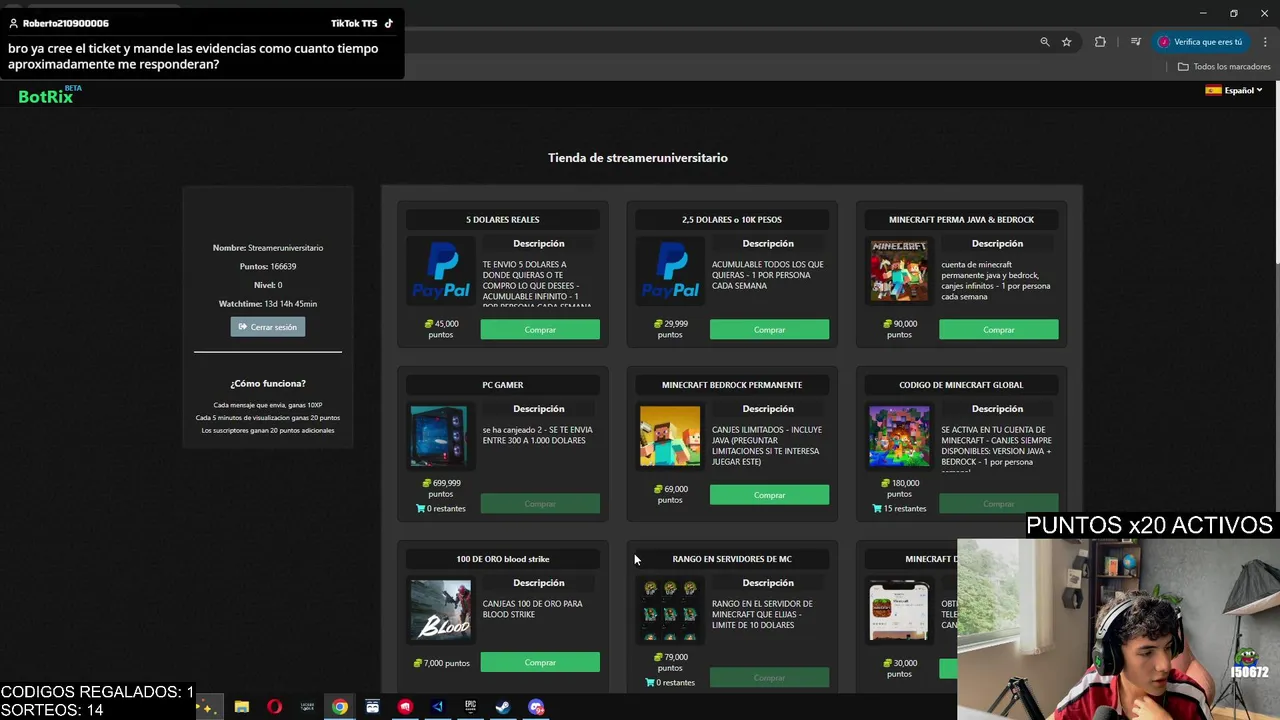
Task: Click points coin icon beside 69,000 puntos
Action: (x=658, y=489)
